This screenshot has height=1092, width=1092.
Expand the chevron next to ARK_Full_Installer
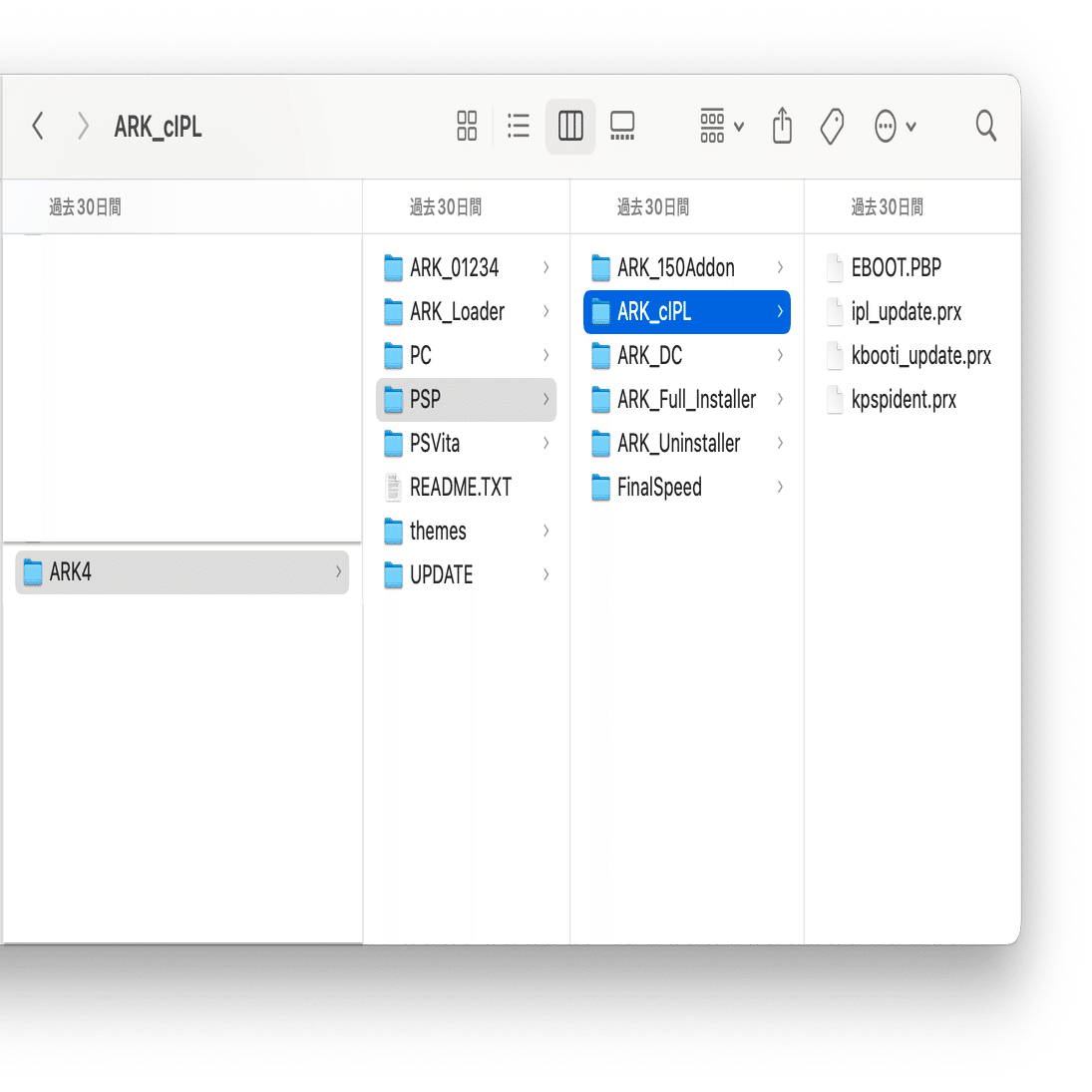coord(780,399)
